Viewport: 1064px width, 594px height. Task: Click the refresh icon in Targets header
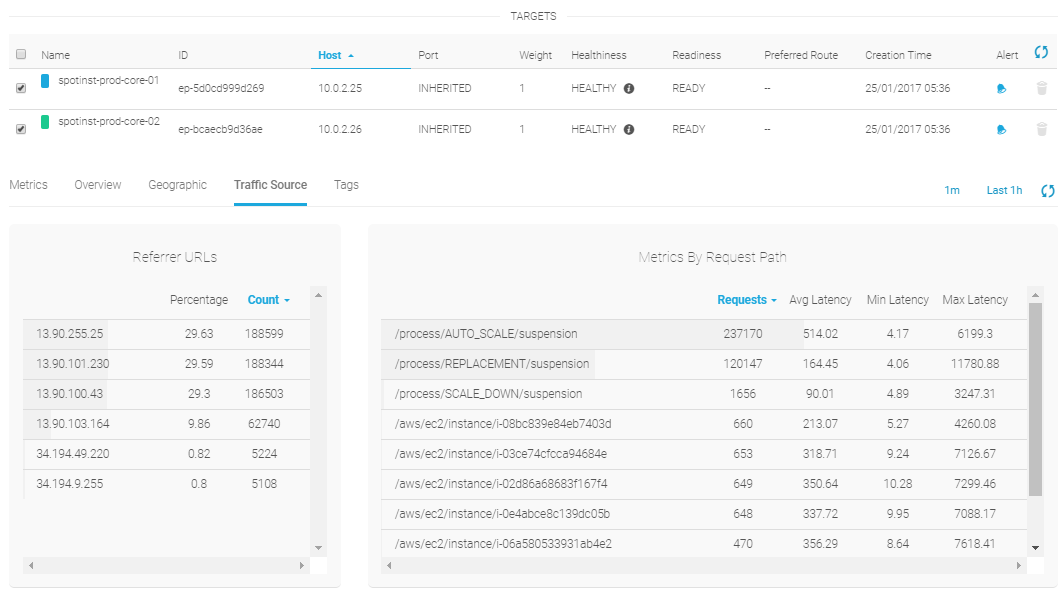(x=1041, y=52)
